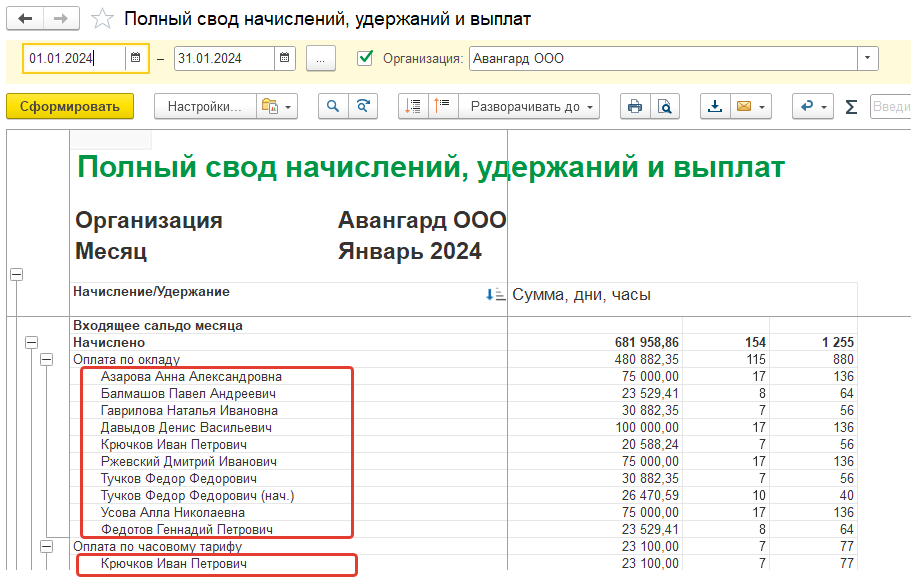The height and width of the screenshot is (577, 911).
Task: Select the Оплата по окладу row label
Action: (x=127, y=360)
